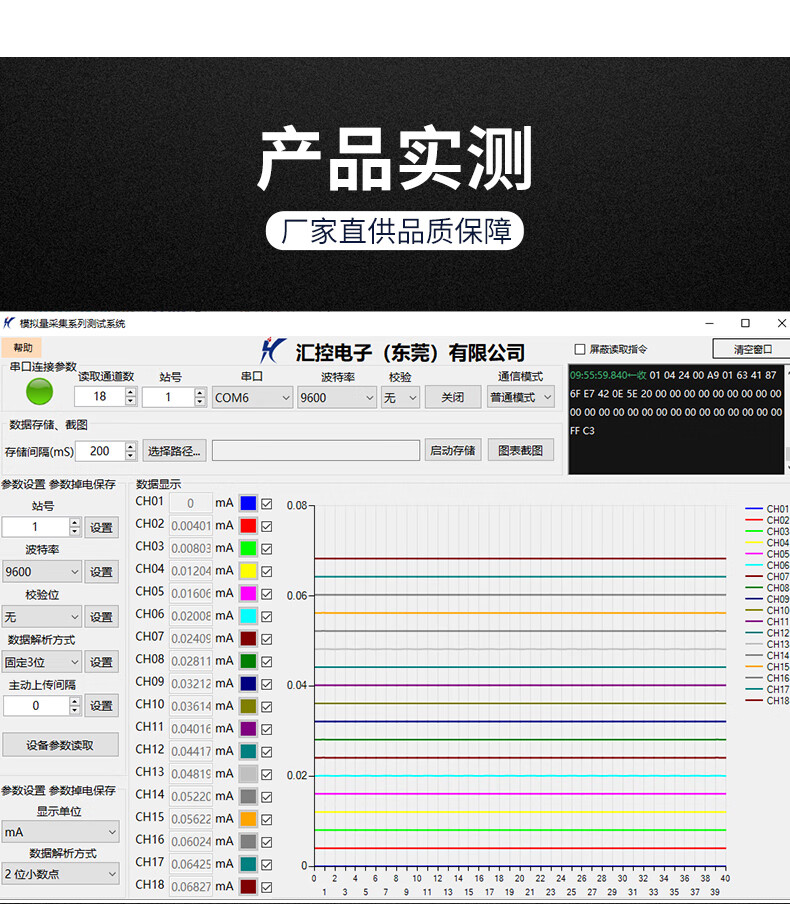Open the 帮助 menu
Viewport: 790px width, 904px height.
pyautogui.click(x=22, y=348)
